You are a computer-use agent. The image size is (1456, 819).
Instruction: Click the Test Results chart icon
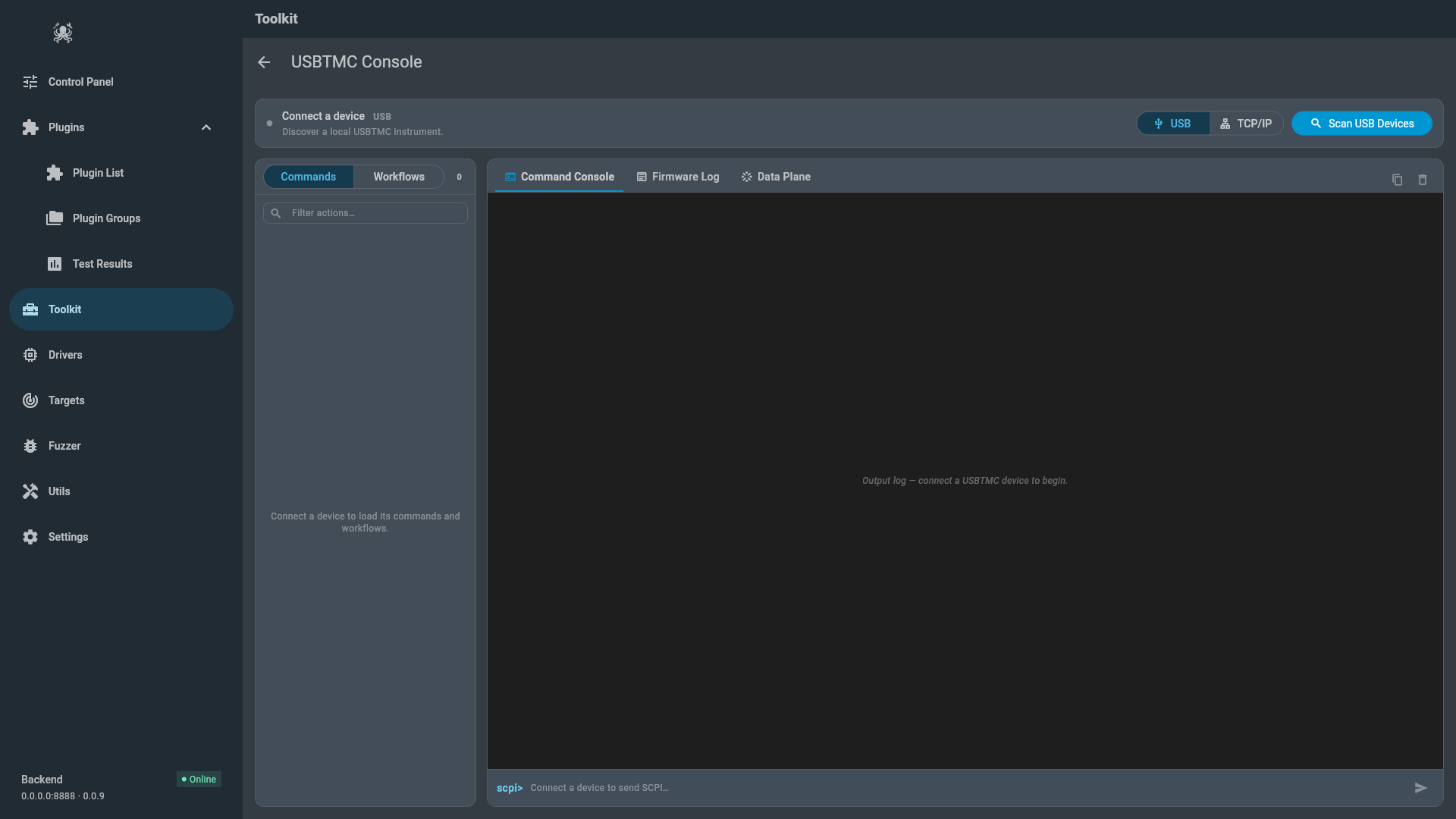(55, 264)
